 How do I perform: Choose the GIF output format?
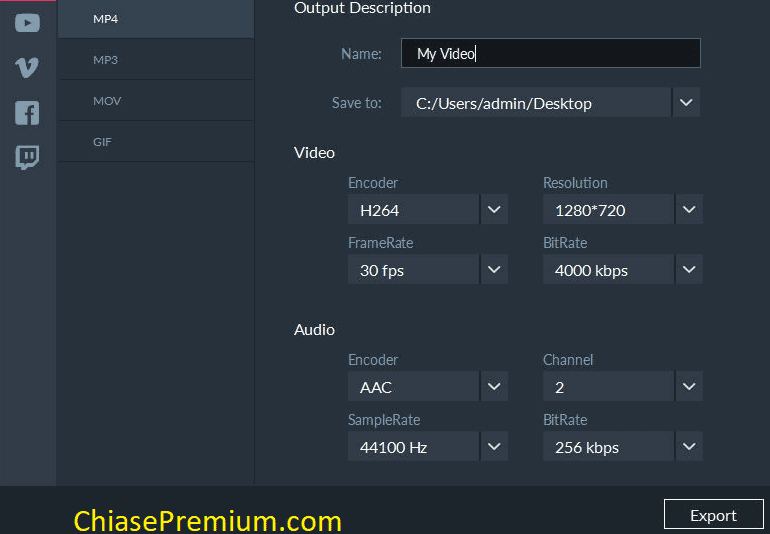point(156,142)
